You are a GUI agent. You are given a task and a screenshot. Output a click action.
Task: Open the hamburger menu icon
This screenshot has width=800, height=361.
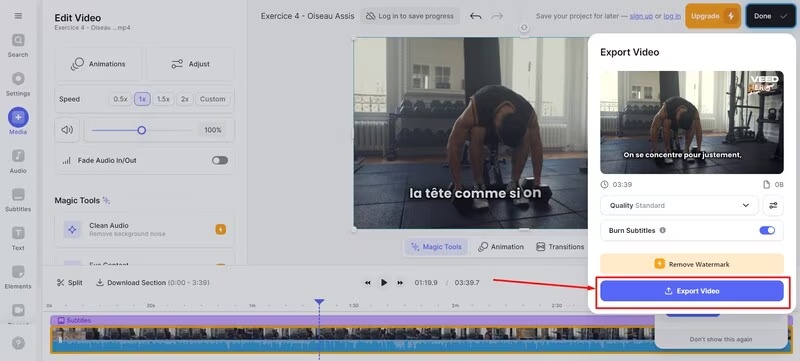18,16
